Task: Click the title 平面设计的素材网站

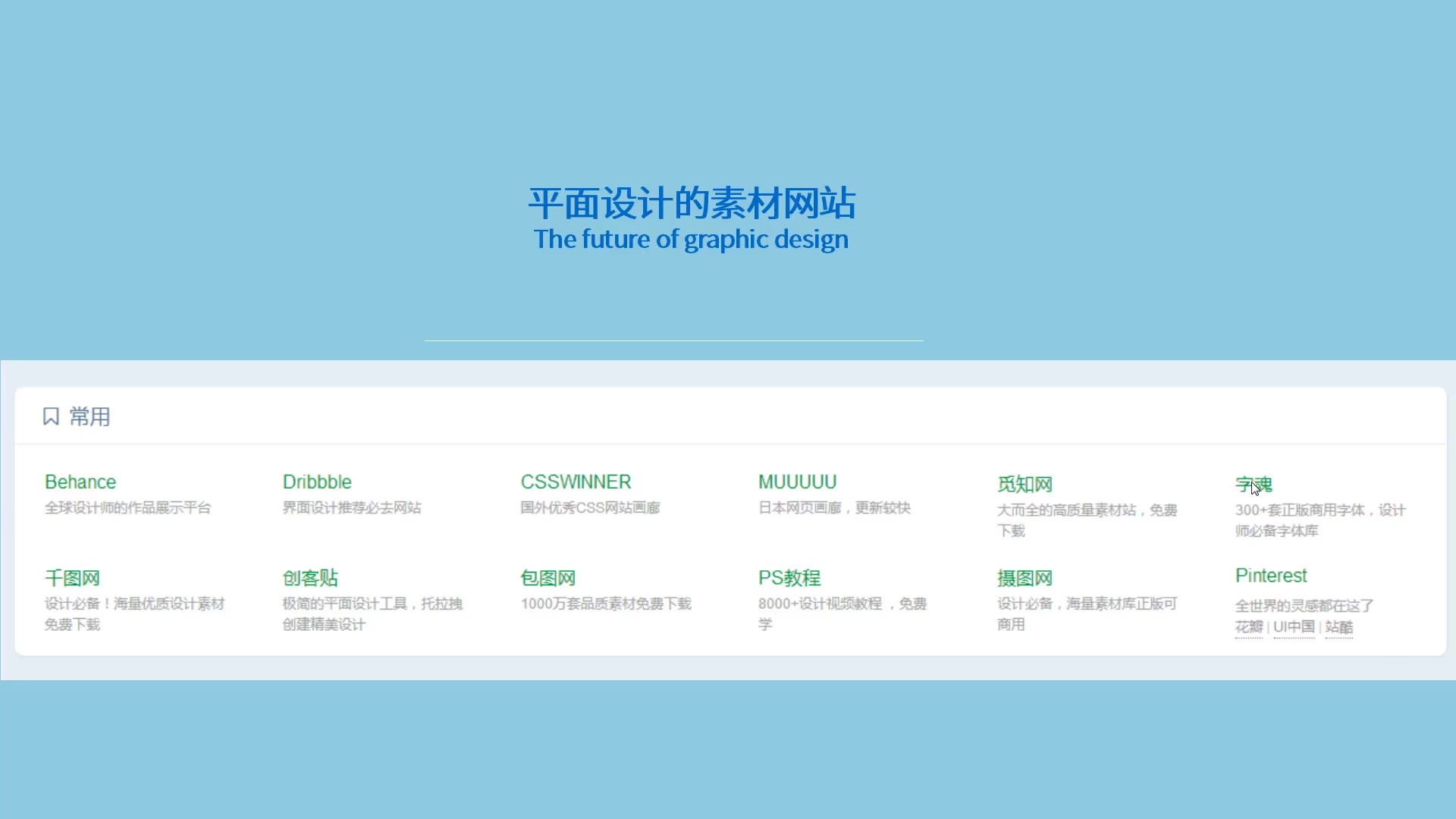Action: tap(692, 203)
